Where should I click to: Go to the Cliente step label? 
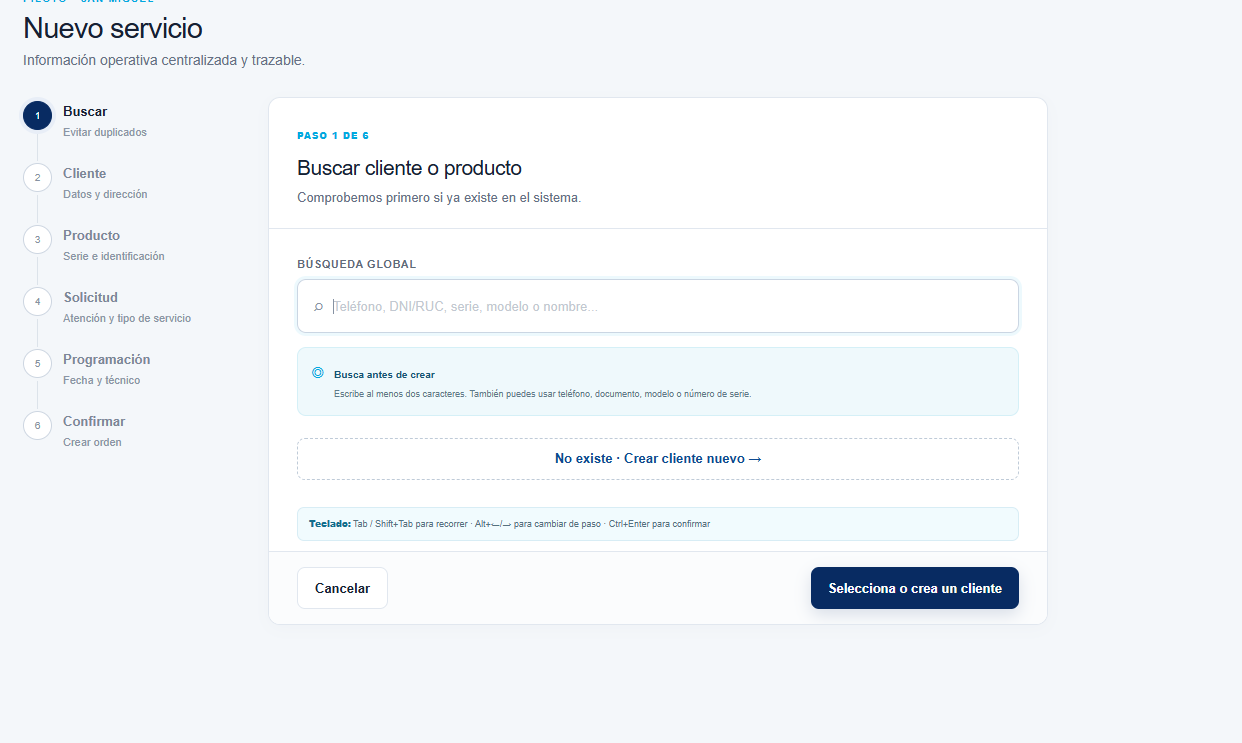pos(84,173)
